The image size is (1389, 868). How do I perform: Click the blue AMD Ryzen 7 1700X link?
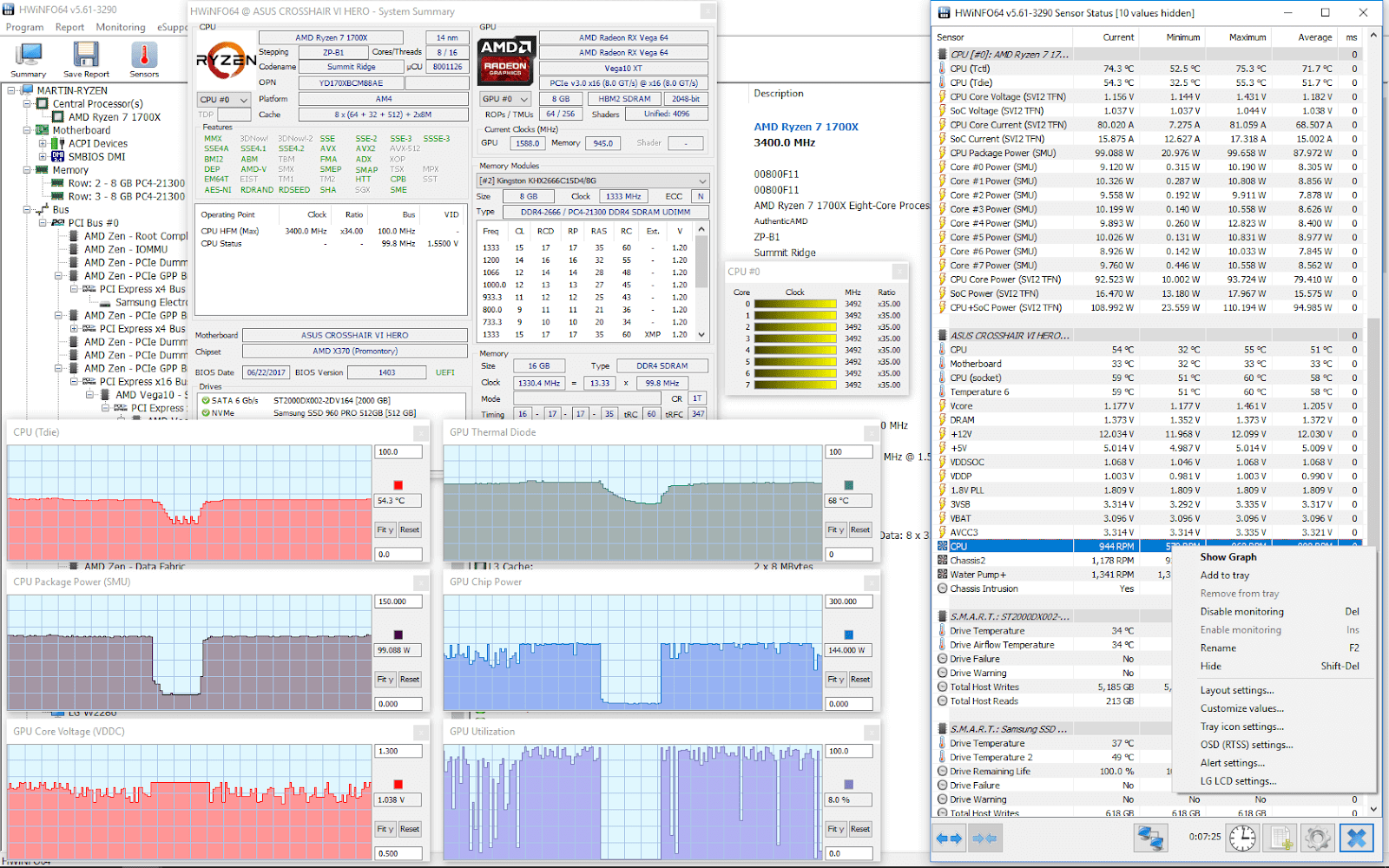point(806,127)
